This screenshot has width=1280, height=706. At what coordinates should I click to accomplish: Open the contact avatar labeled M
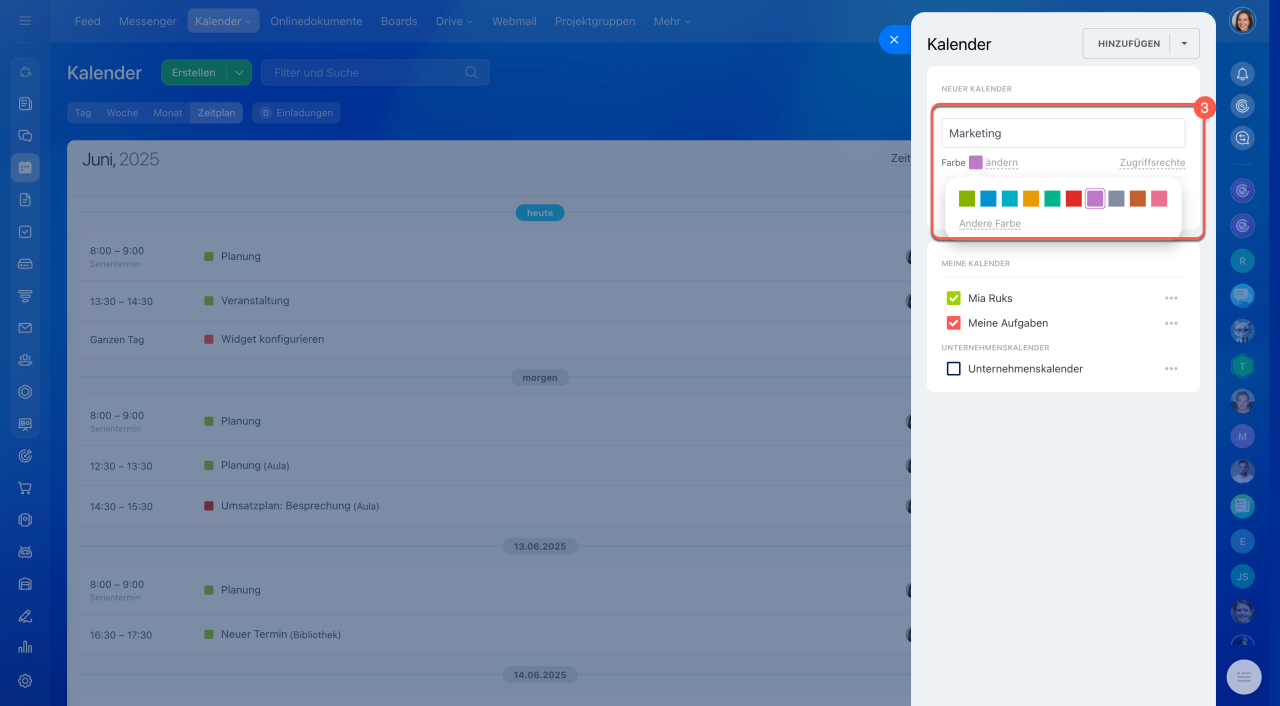(1242, 436)
